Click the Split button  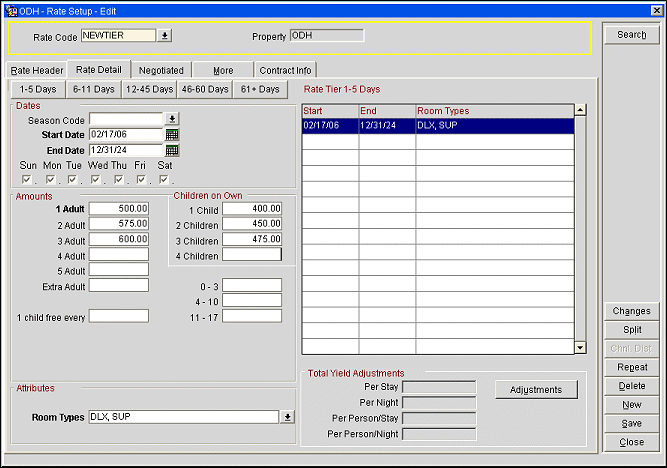coord(631,330)
